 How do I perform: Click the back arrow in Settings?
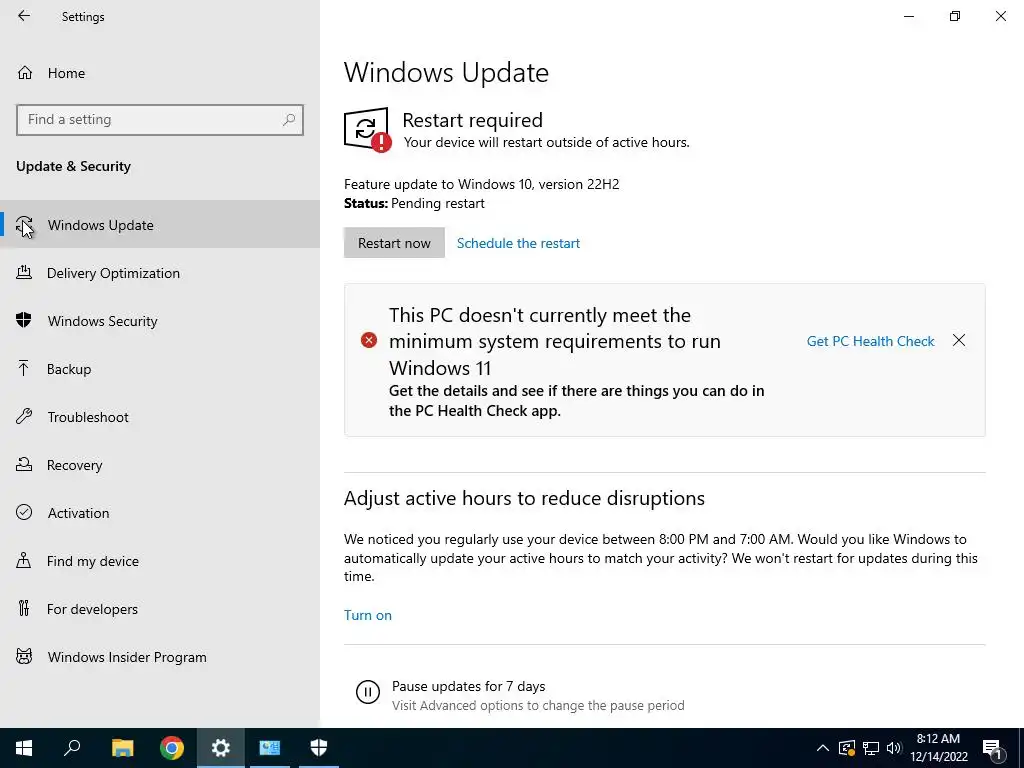click(x=24, y=16)
